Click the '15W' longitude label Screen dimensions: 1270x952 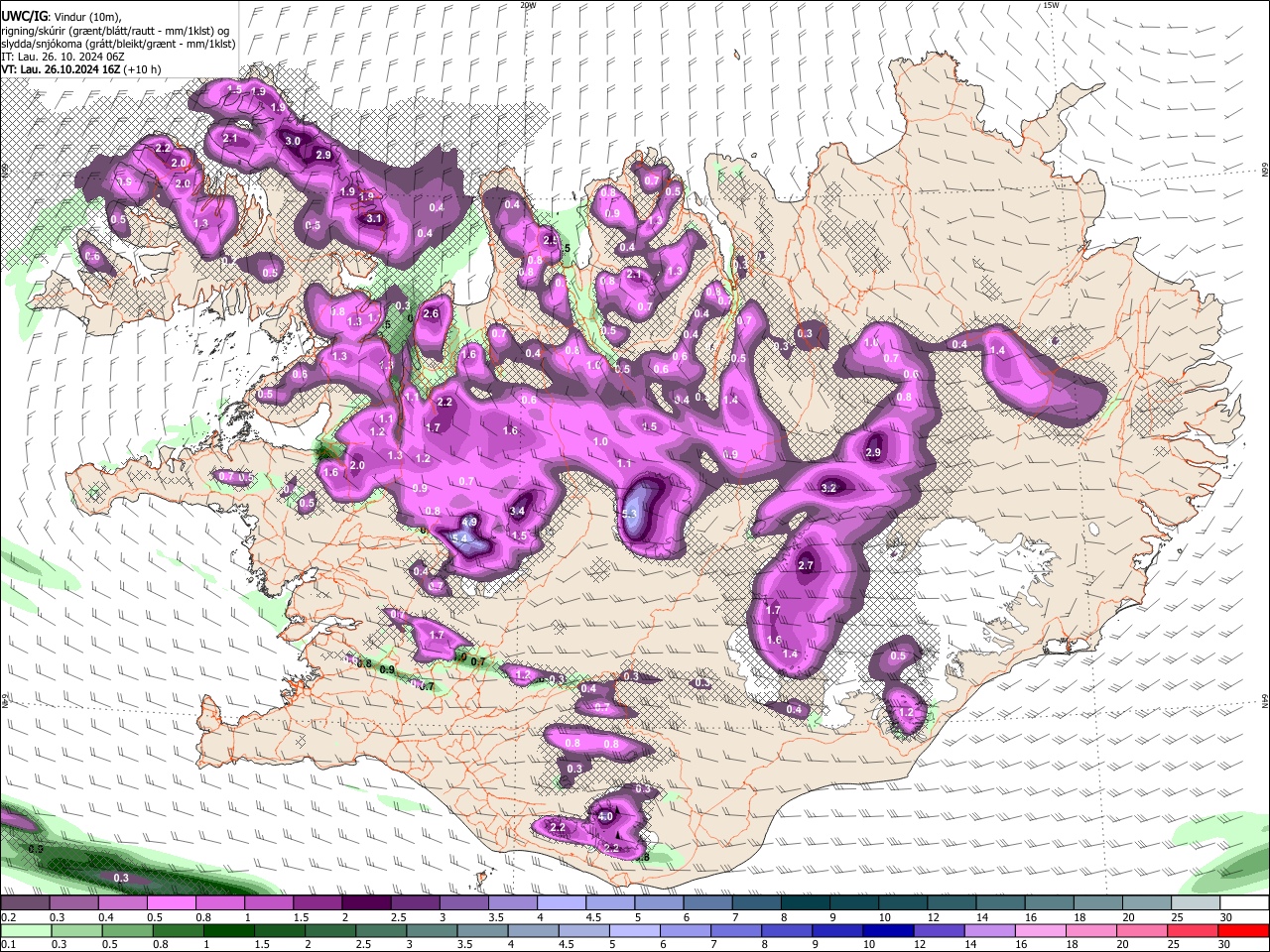1051,5
